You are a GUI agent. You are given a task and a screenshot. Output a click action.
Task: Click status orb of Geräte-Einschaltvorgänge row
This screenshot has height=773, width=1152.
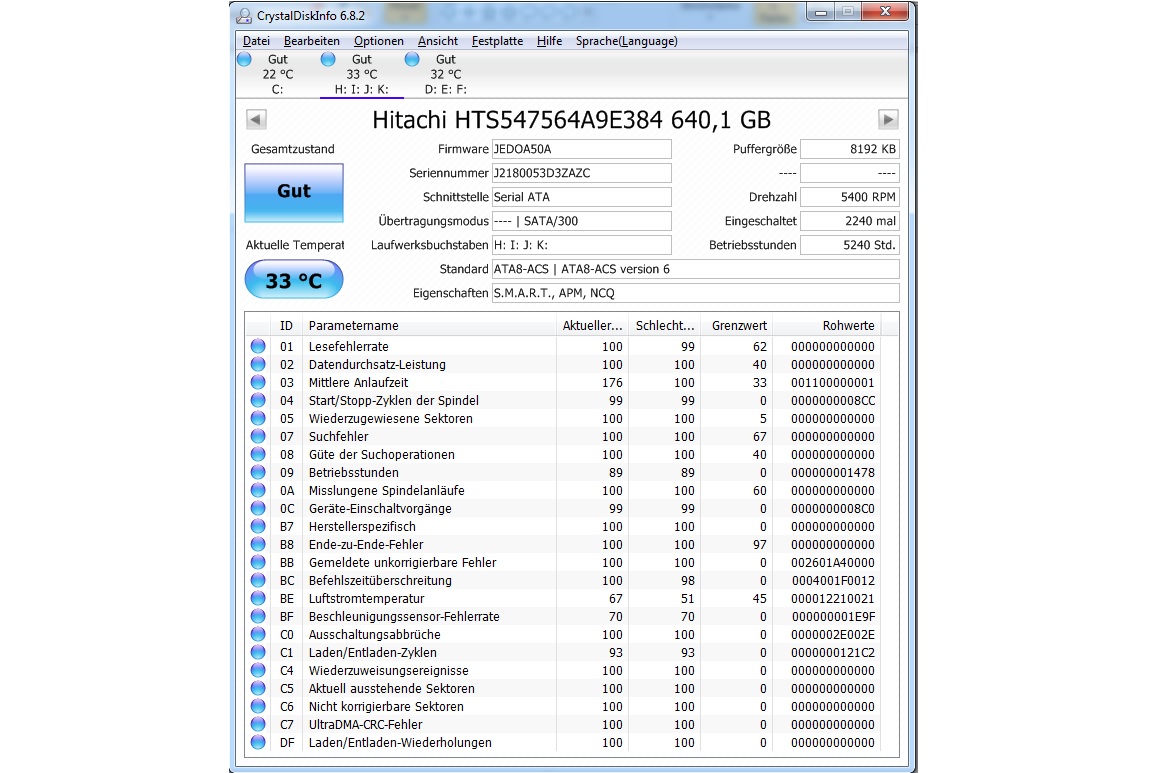[x=258, y=508]
